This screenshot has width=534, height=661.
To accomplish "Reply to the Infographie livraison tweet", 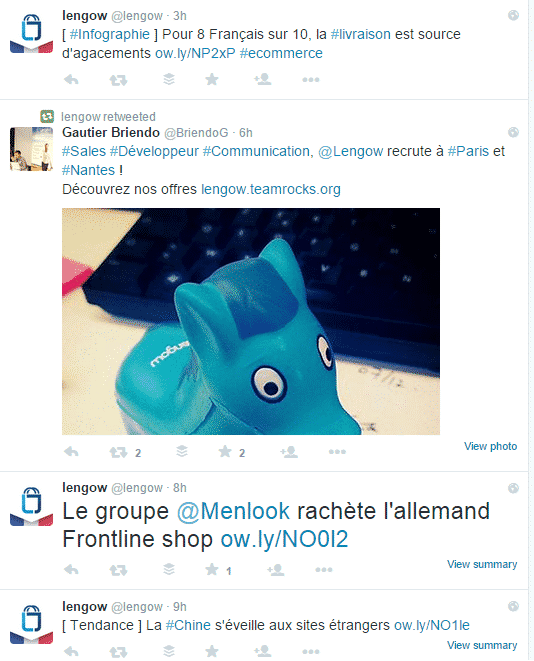I will coord(71,79).
